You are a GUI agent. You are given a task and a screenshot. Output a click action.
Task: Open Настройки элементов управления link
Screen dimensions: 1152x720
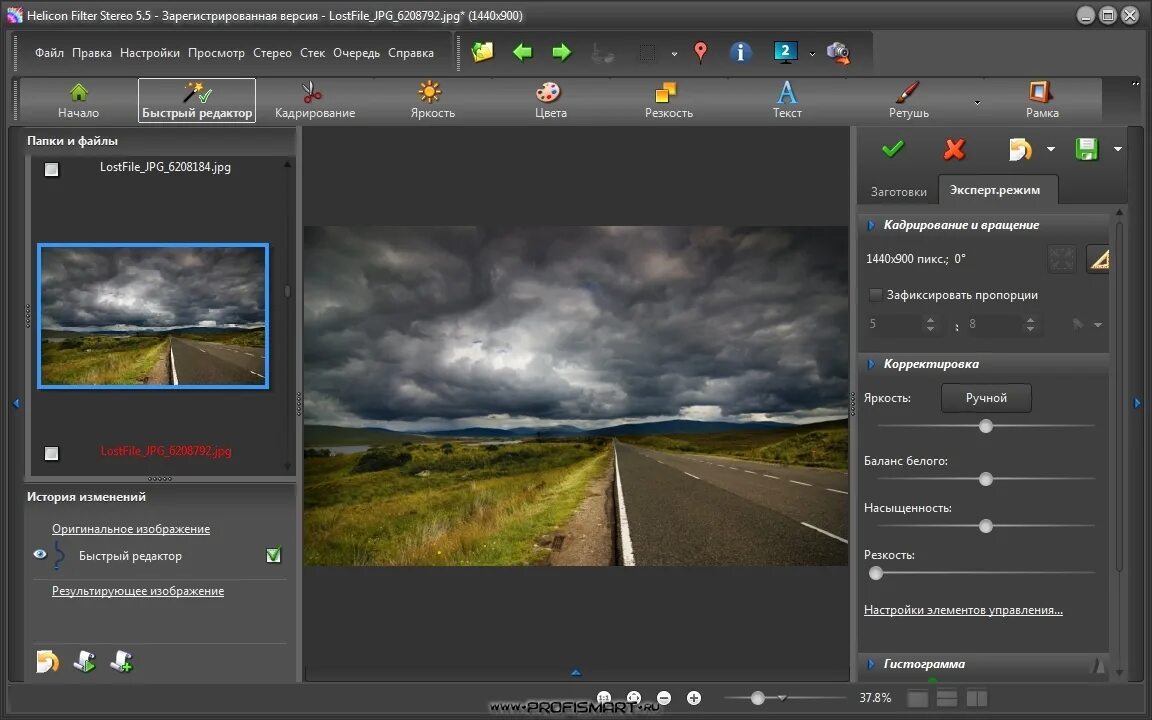963,610
